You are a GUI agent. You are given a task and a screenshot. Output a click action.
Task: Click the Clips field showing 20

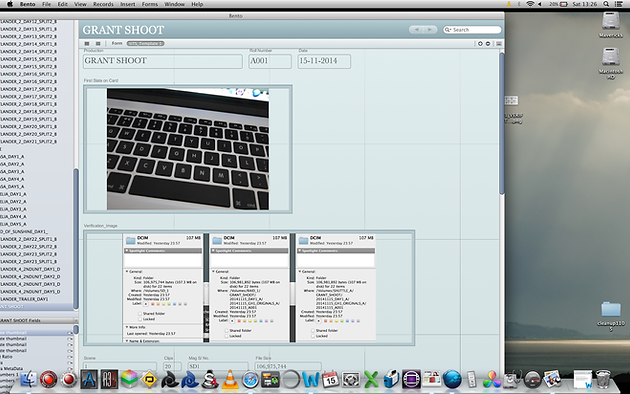tap(172, 366)
